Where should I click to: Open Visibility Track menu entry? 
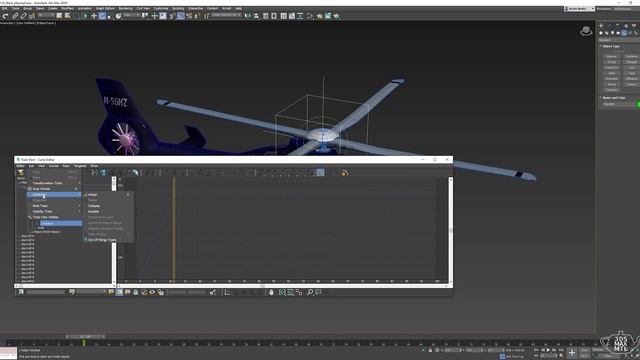[x=55, y=211]
